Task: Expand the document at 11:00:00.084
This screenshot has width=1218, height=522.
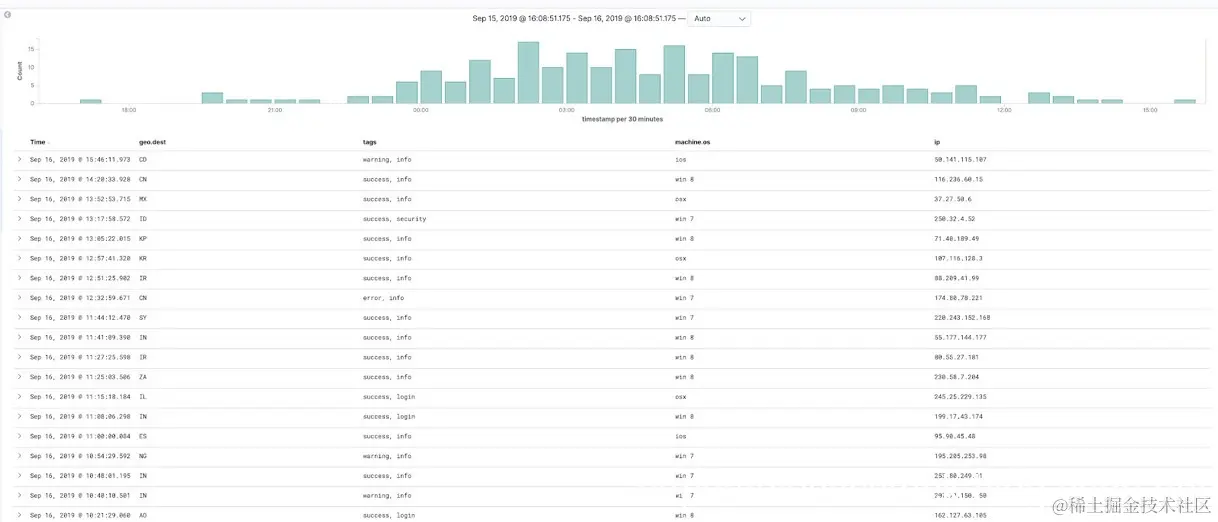Action: tap(19, 436)
